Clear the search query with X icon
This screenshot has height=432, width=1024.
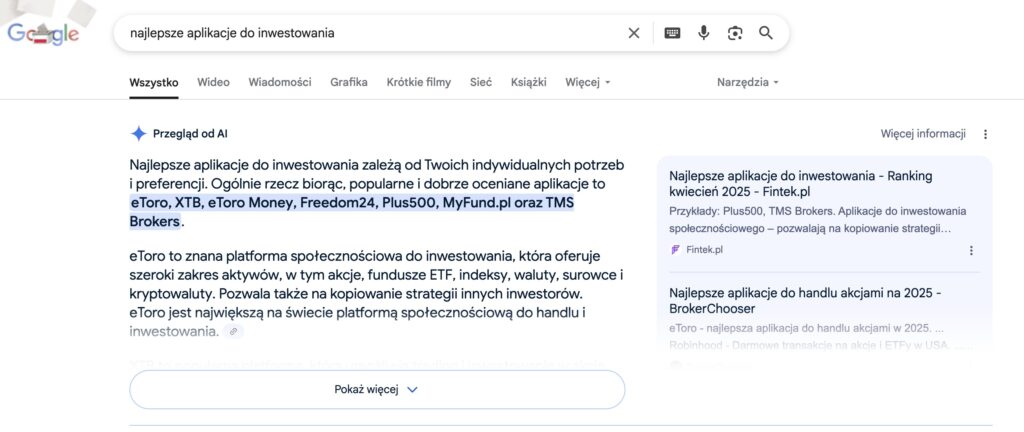tap(633, 33)
